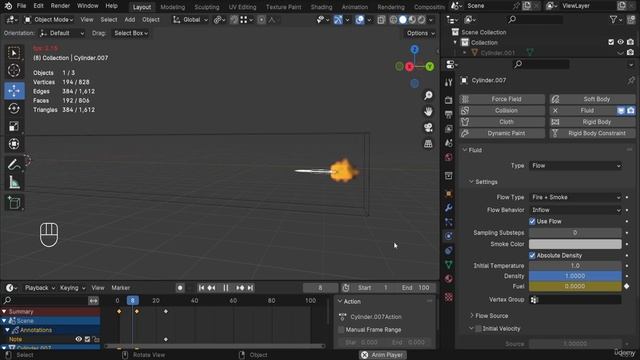Check the Manual Frame Range box
Viewport: 640px width, 360px height.
341,330
